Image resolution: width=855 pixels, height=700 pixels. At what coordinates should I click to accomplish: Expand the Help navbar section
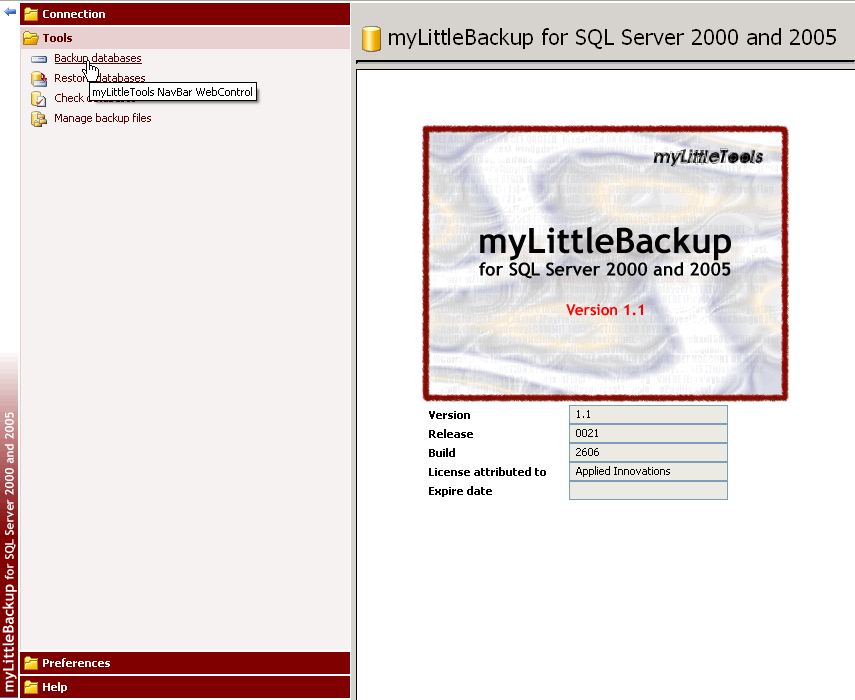click(185, 687)
